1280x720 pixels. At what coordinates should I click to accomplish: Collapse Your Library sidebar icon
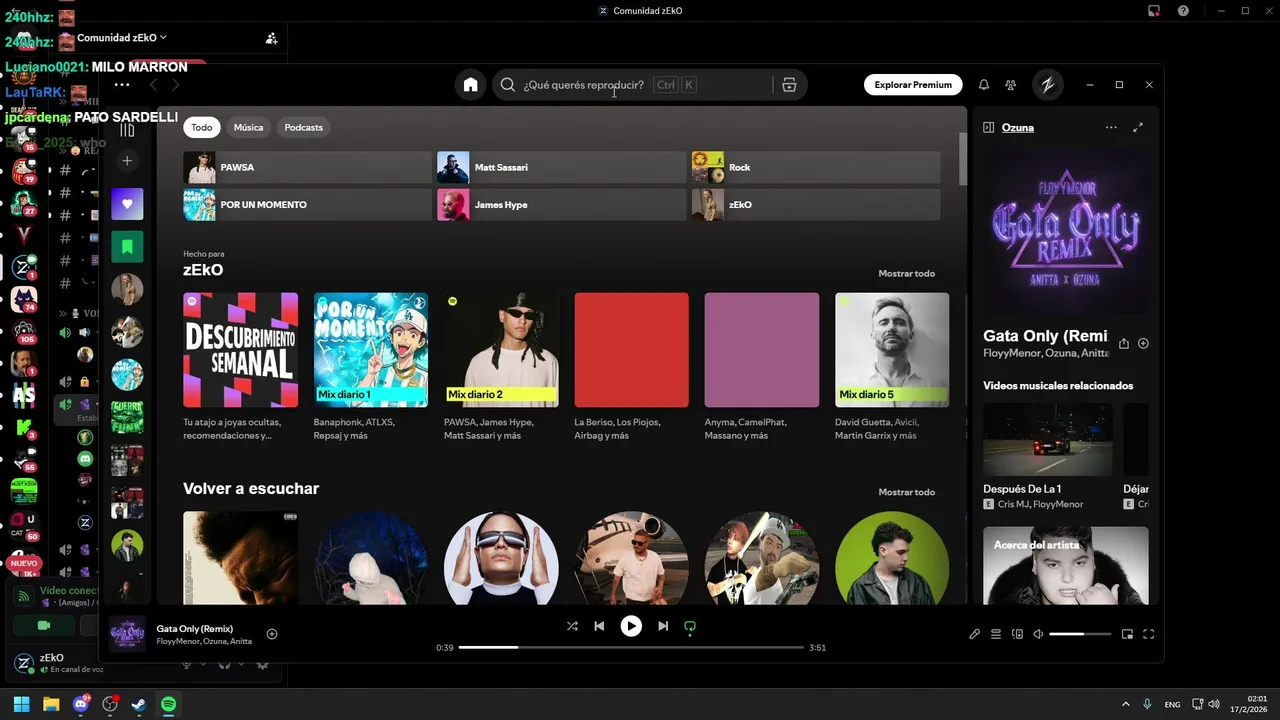point(127,130)
